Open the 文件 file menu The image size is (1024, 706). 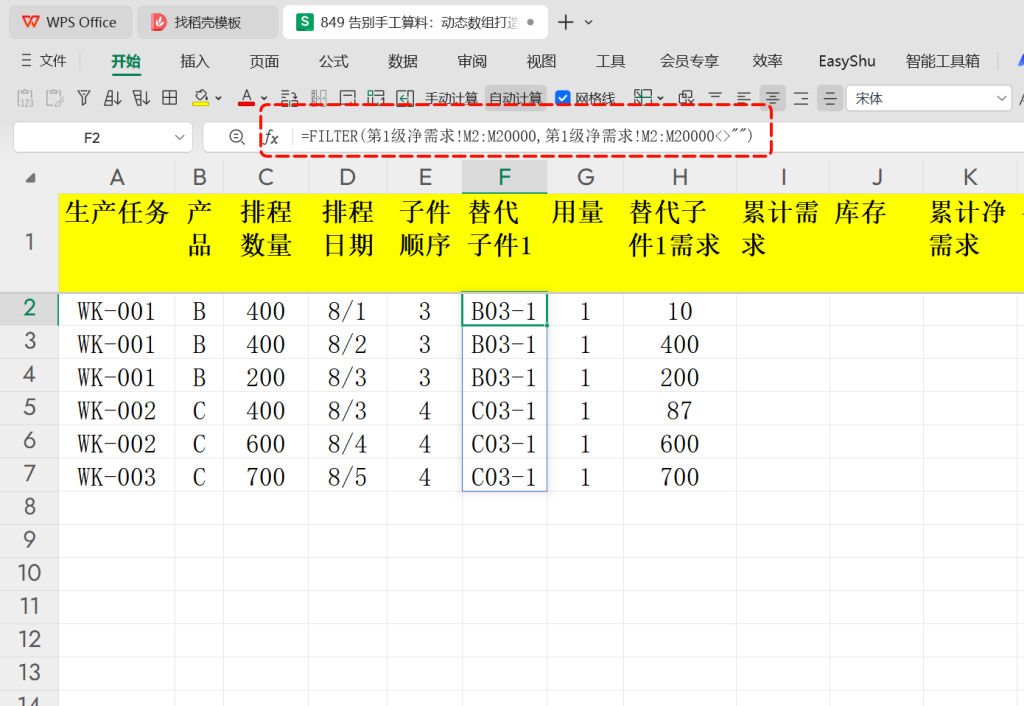(x=44, y=61)
